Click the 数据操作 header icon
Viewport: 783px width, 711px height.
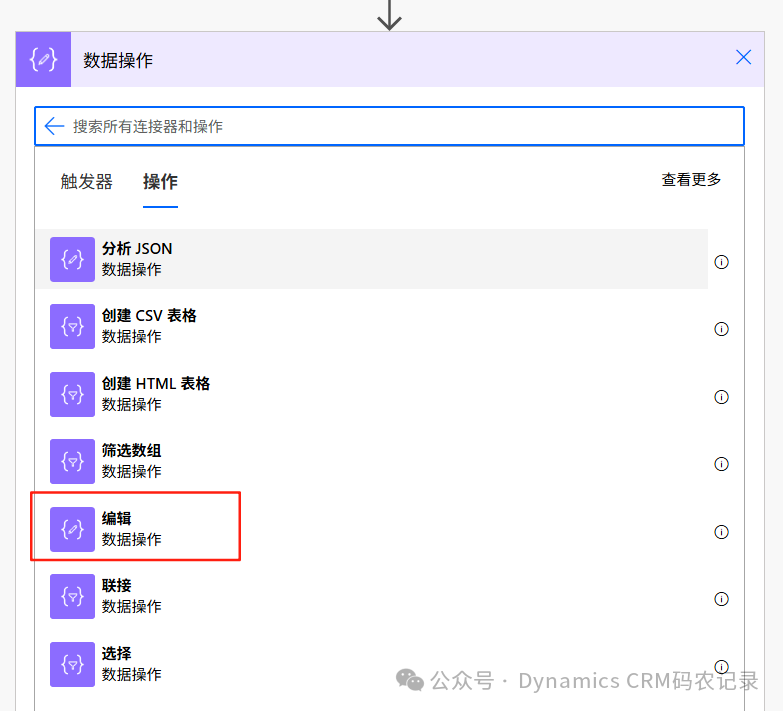point(43,59)
